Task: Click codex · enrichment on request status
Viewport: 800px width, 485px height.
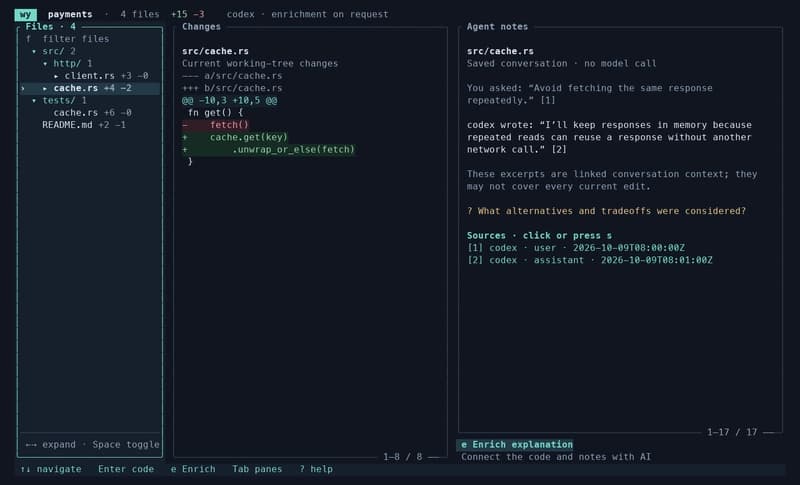Action: pos(308,14)
